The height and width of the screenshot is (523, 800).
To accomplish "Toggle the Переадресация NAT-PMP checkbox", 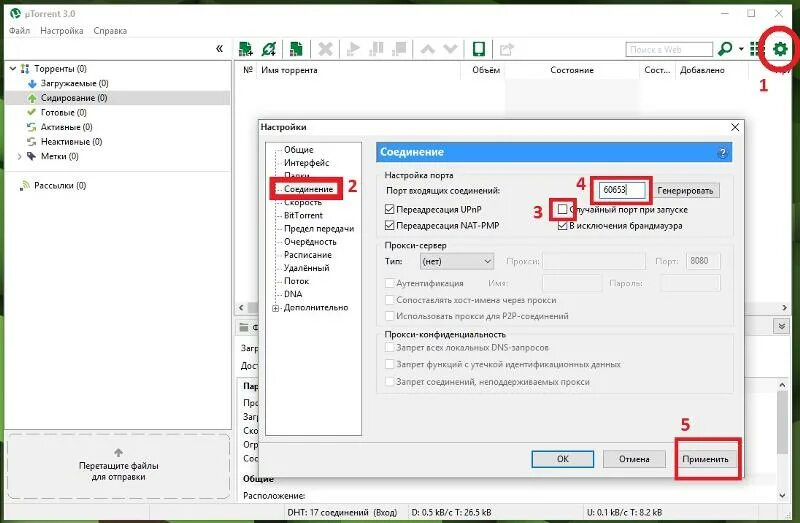I will 390,226.
